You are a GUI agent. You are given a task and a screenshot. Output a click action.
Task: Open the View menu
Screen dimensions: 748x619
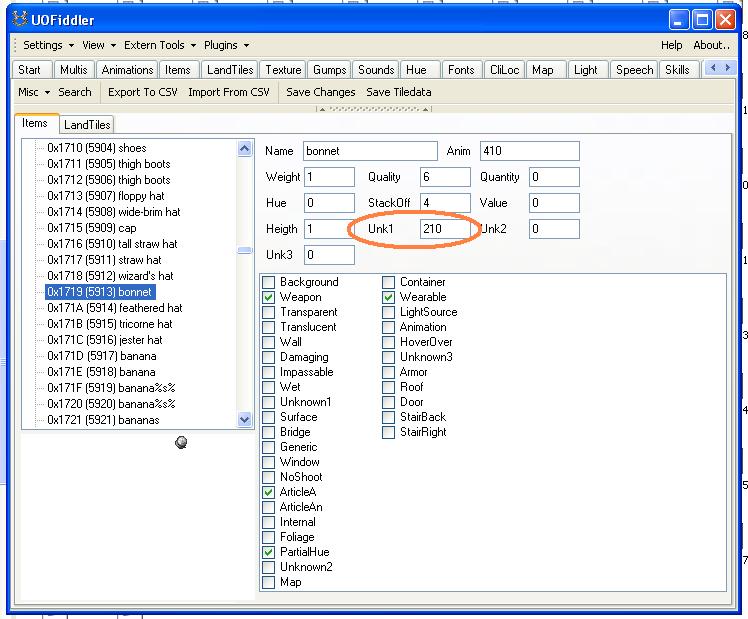click(x=99, y=45)
